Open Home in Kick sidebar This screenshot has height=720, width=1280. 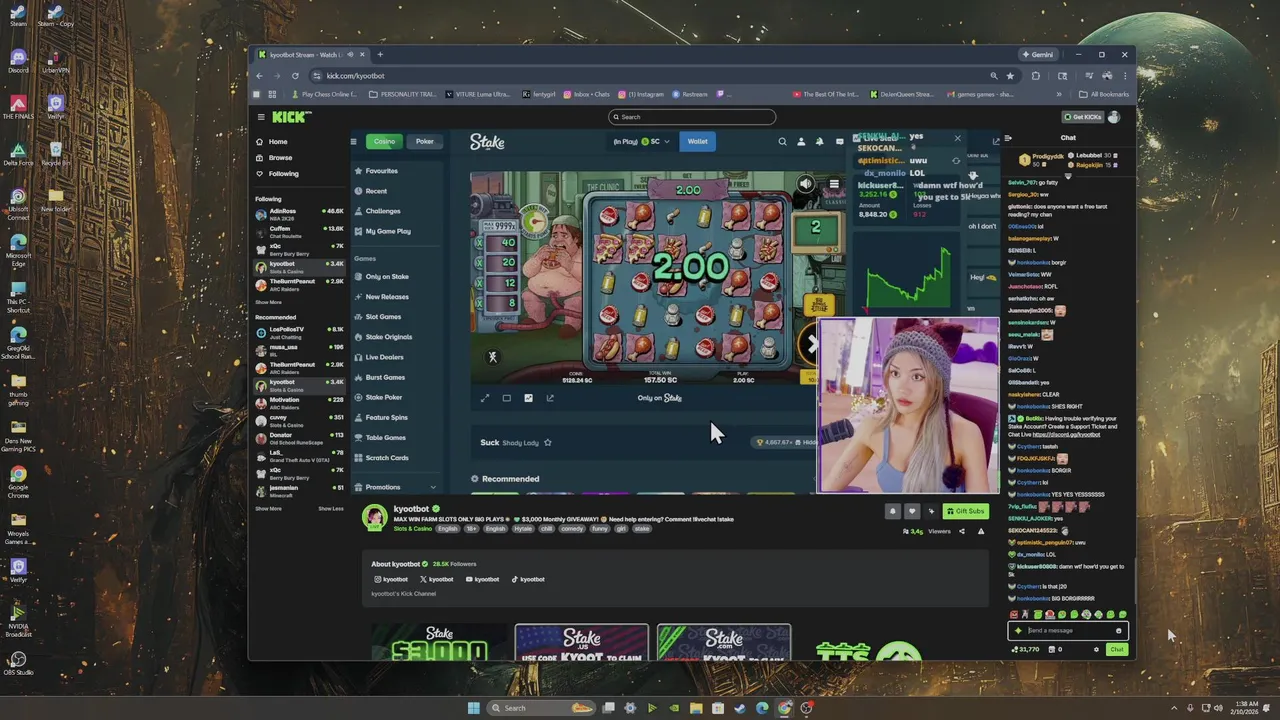(x=278, y=142)
